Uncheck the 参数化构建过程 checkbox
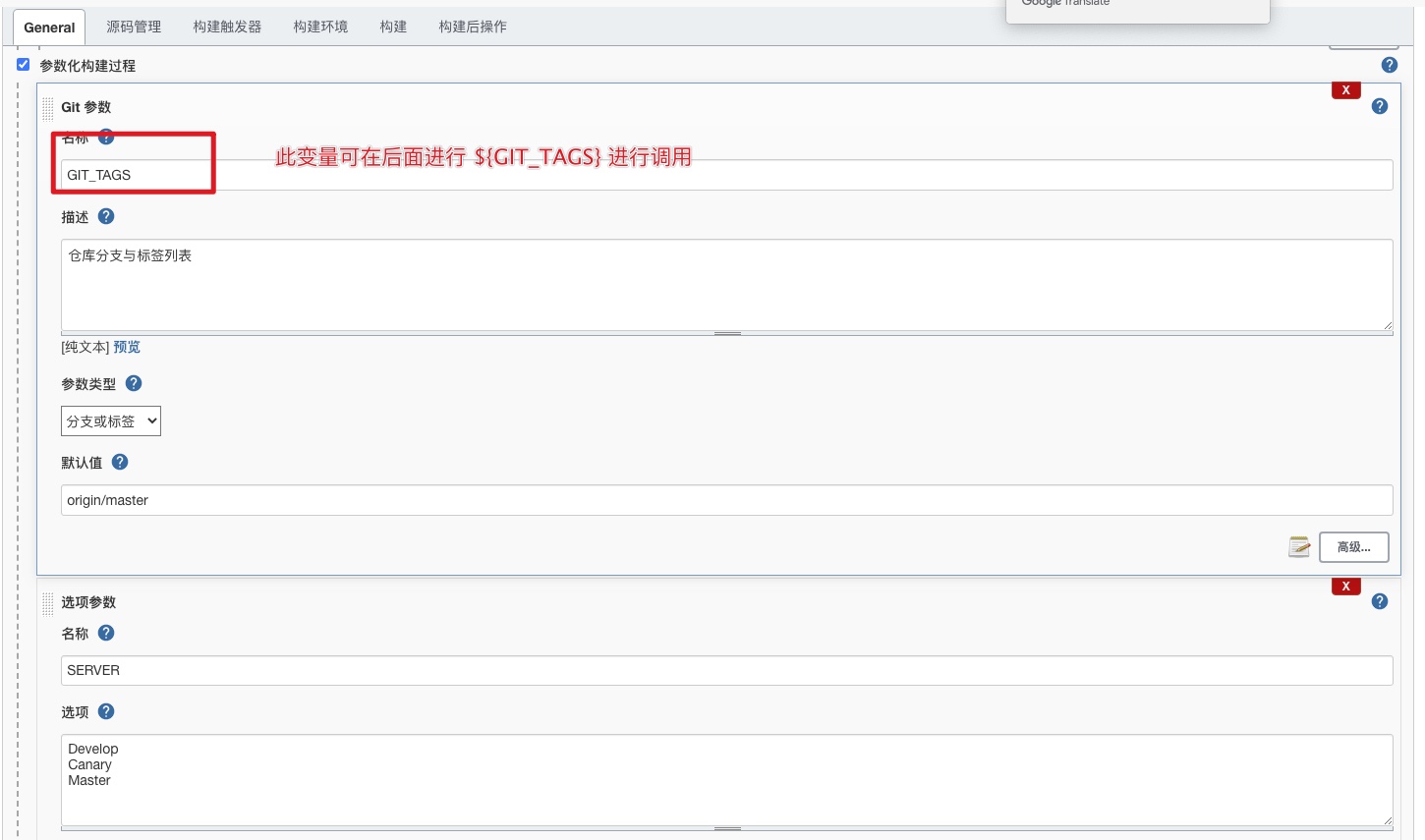This screenshot has width=1425, height=840. (23, 65)
